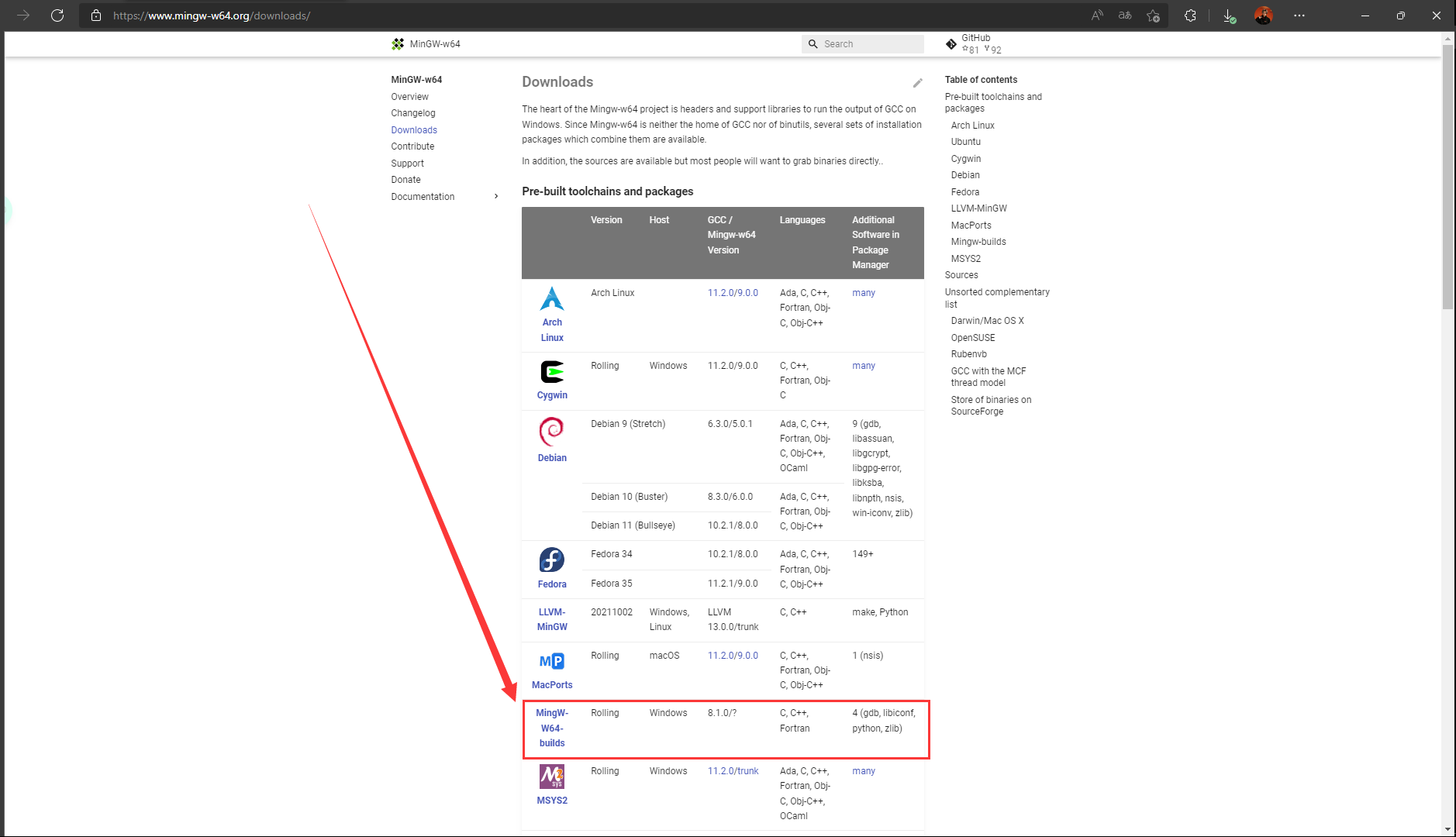Jump to Unsorted complementary list

click(x=997, y=298)
